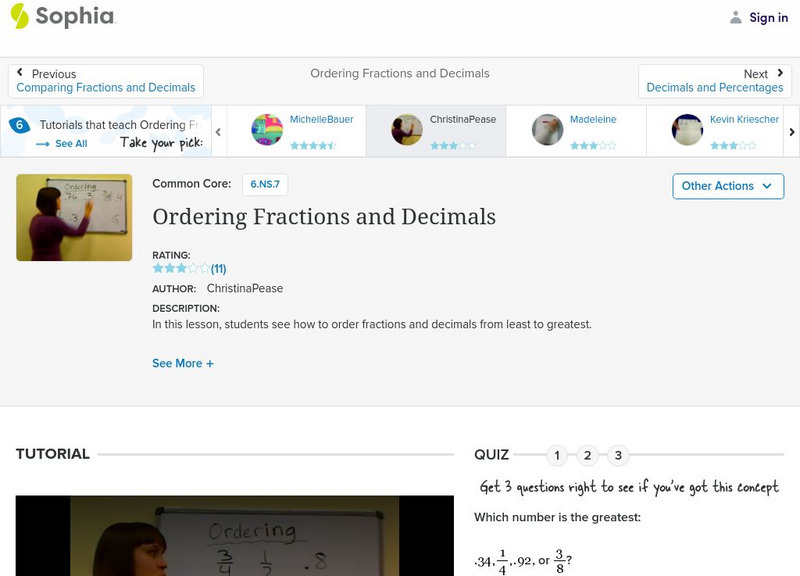Select quiz question 1 circle
Screen dimensions: 800x576
(556, 456)
